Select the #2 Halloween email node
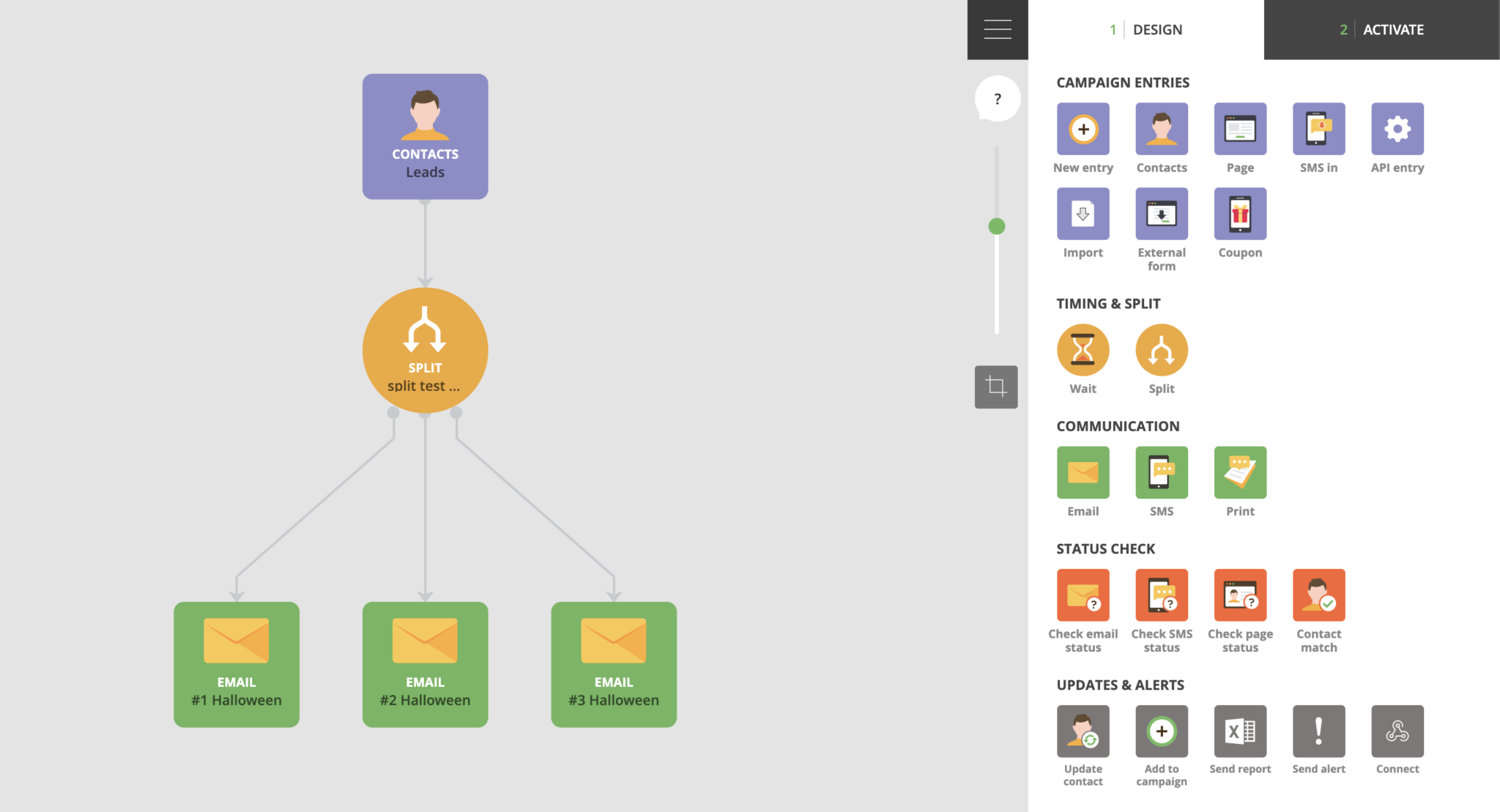 [x=425, y=664]
